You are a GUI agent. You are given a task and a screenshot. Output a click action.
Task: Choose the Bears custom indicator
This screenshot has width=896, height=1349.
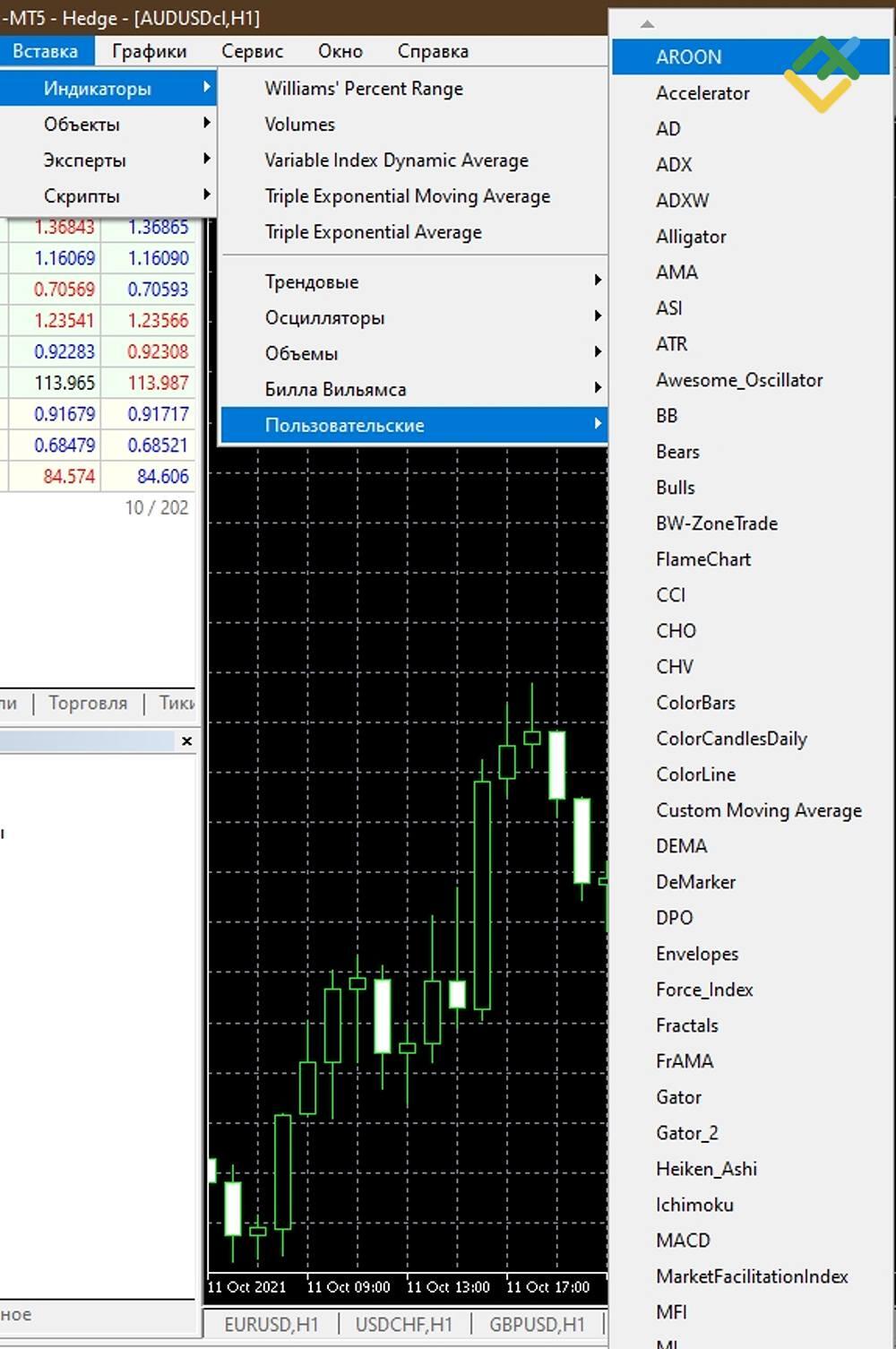point(751,451)
